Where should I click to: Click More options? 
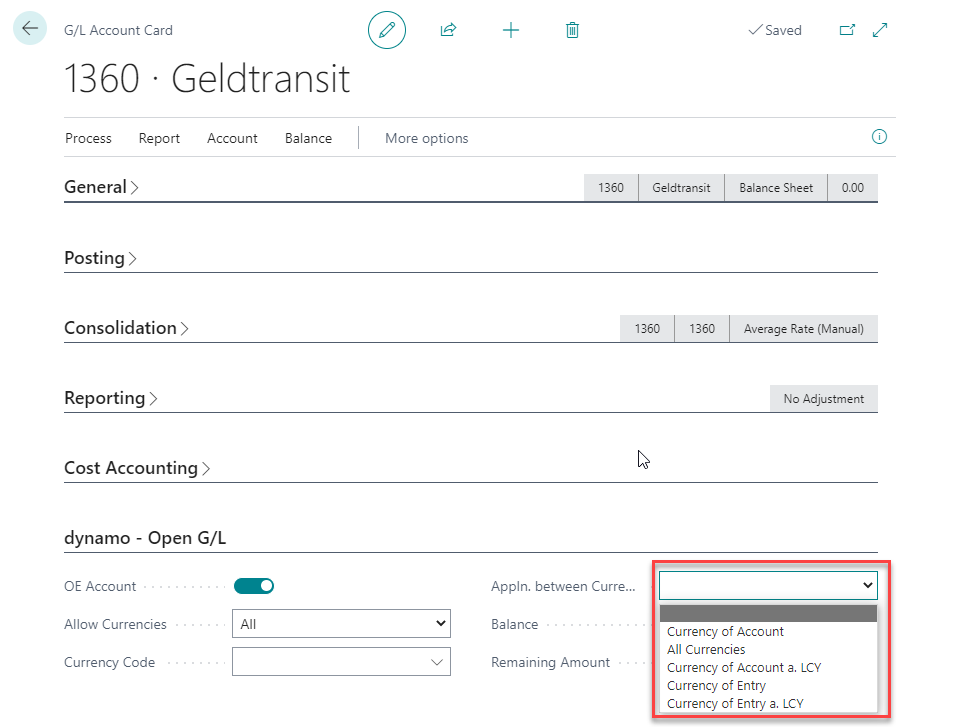point(426,138)
